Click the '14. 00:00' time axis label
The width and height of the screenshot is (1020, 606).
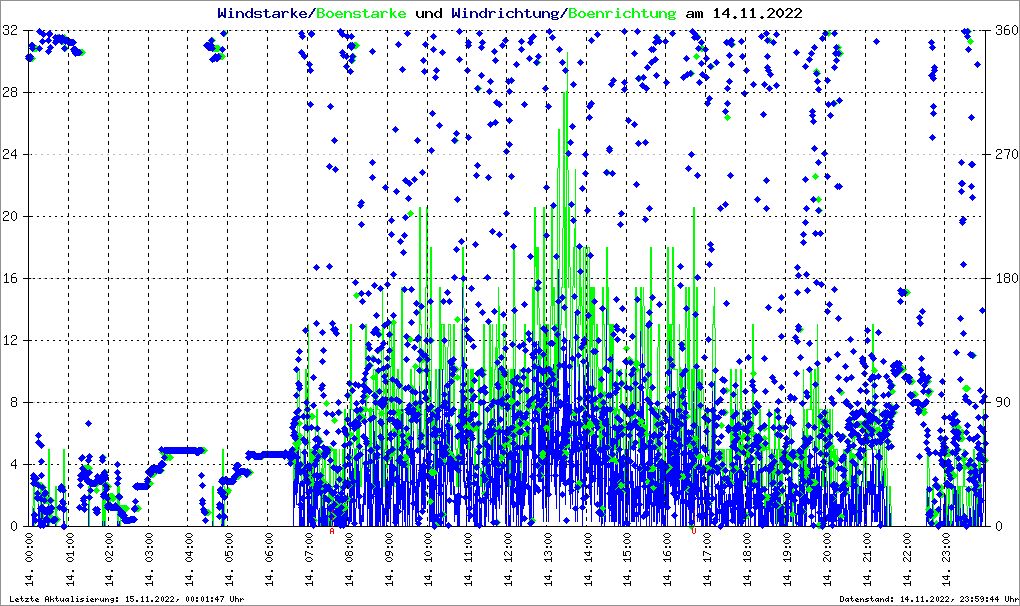pyautogui.click(x=29, y=559)
